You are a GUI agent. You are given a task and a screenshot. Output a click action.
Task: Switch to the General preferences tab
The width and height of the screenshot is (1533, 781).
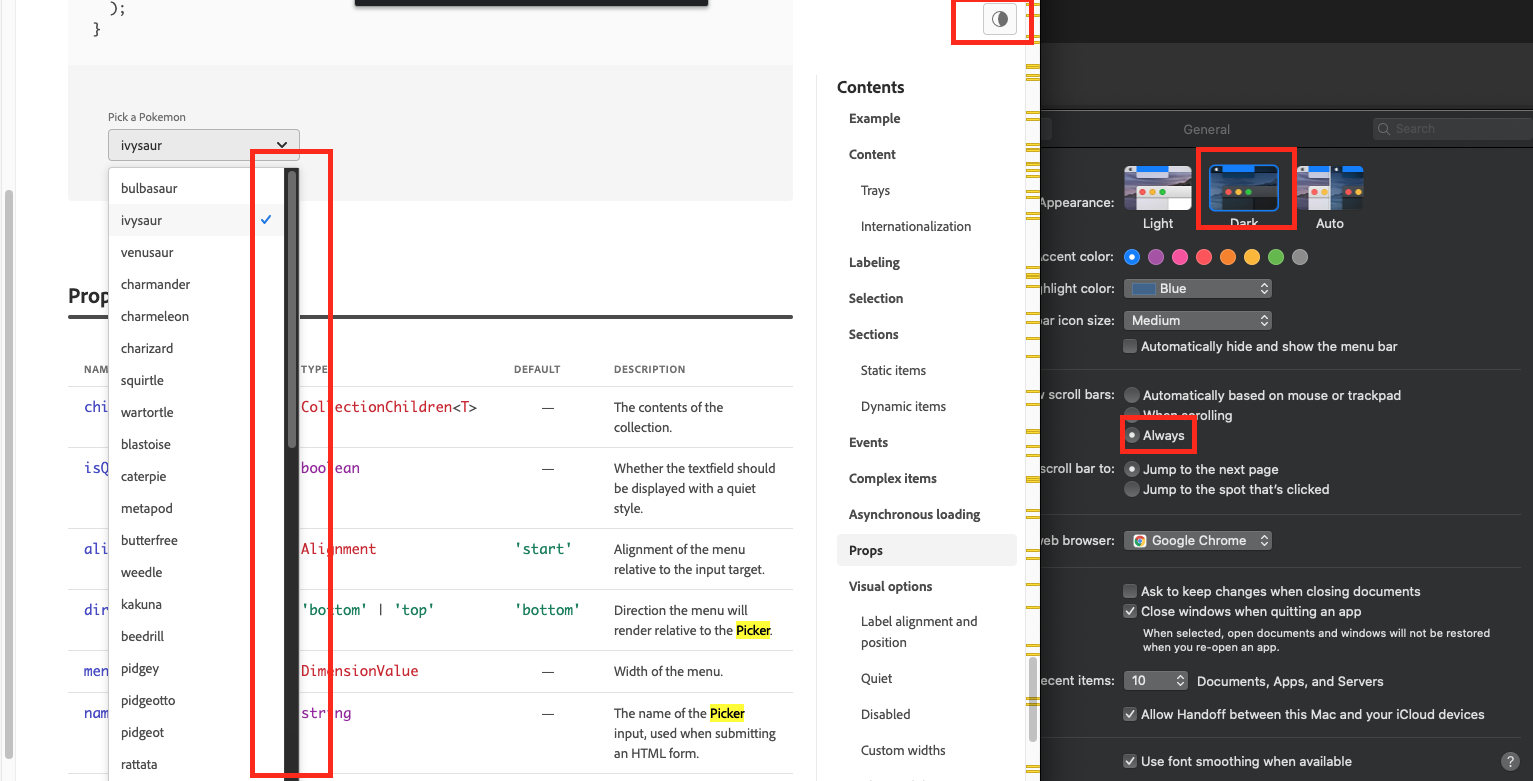[1206, 129]
